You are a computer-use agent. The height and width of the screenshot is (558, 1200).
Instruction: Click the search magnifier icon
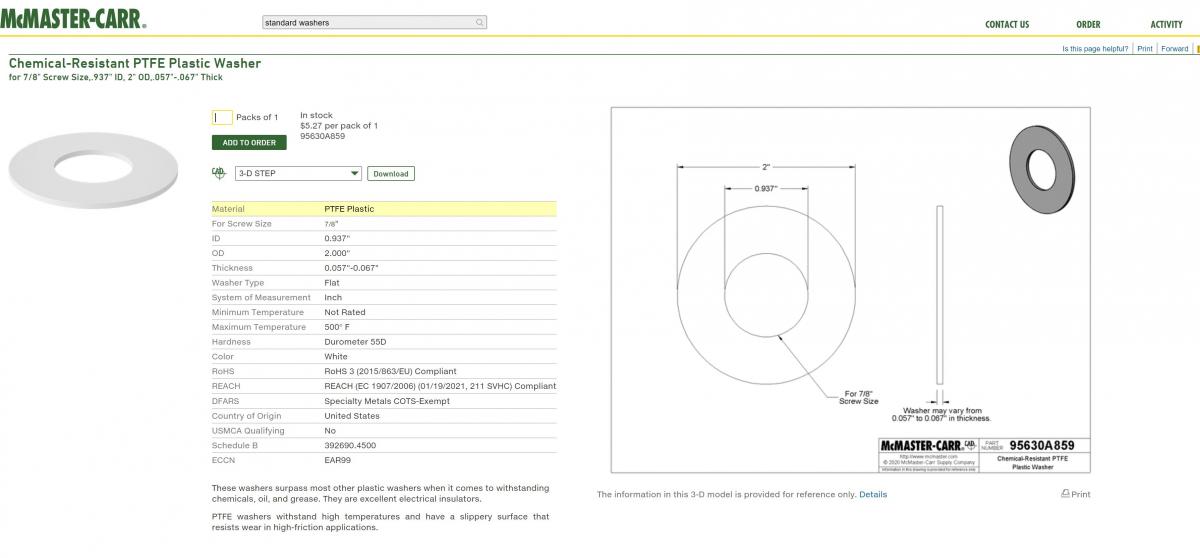pos(480,22)
